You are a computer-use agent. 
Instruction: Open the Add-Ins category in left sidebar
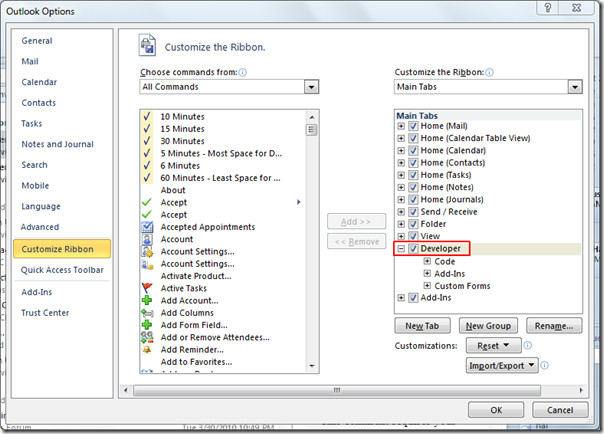(x=37, y=292)
